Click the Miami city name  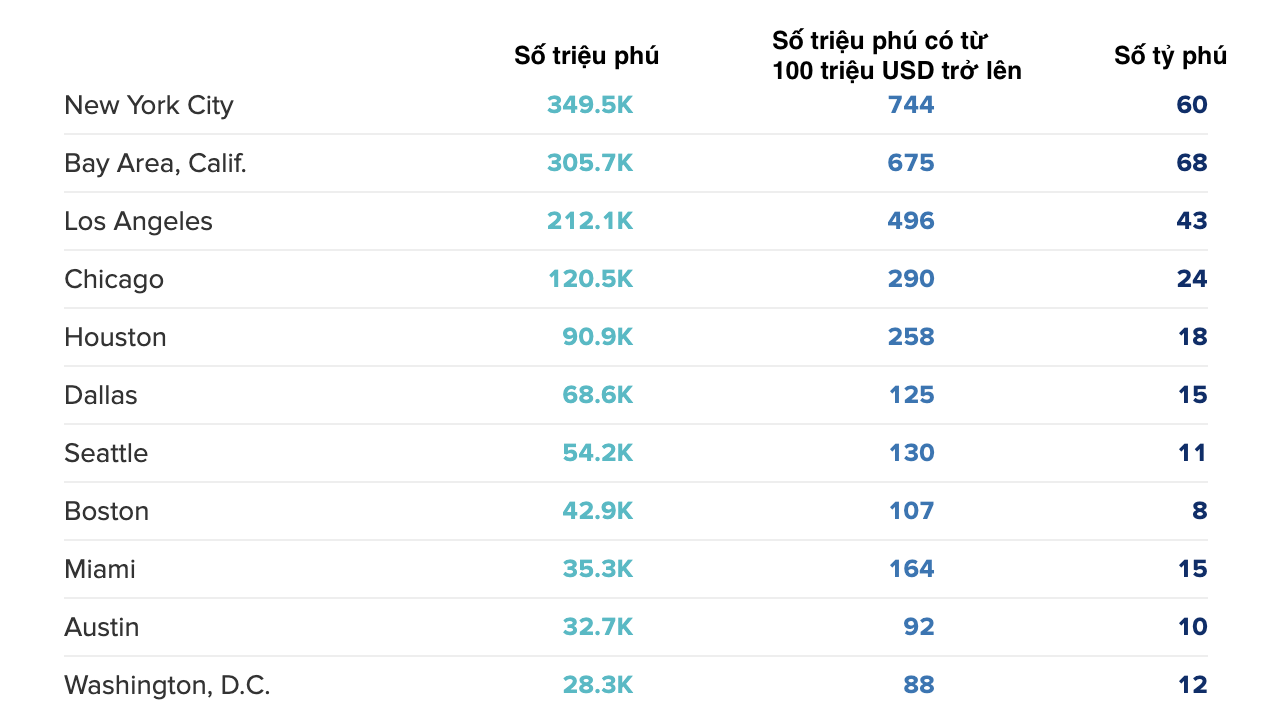point(99,569)
